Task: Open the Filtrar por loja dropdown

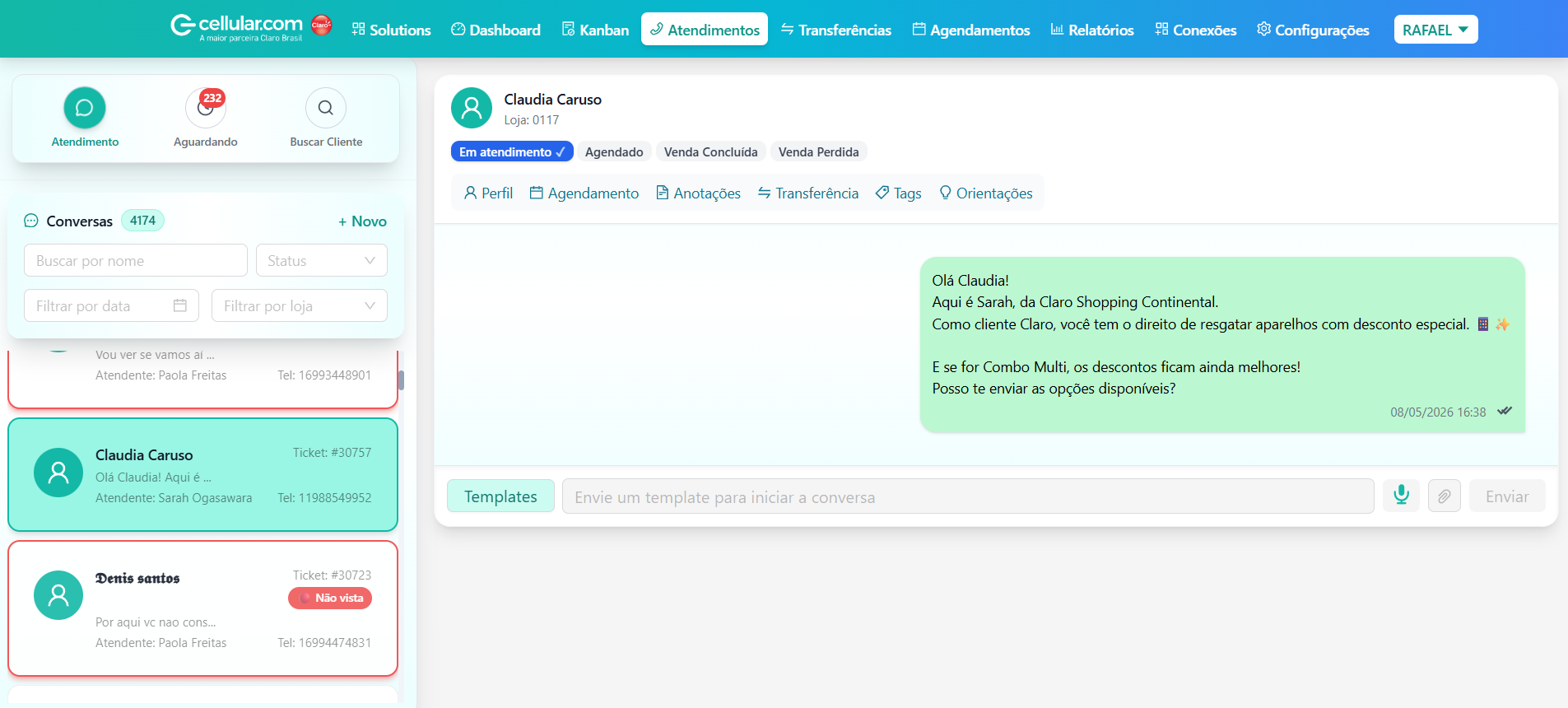Action: pos(300,305)
